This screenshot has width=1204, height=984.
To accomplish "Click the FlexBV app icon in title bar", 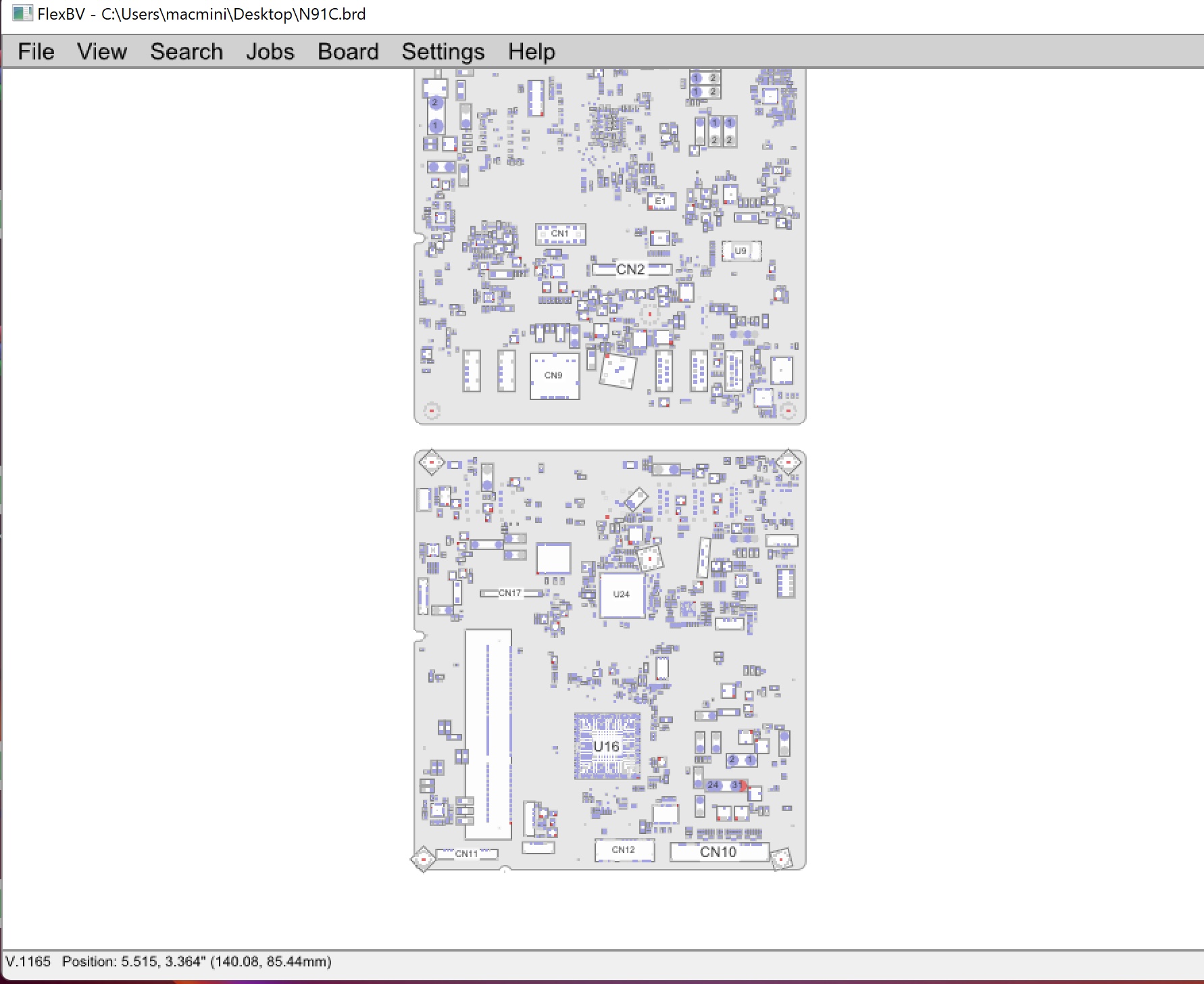I will coord(22,14).
